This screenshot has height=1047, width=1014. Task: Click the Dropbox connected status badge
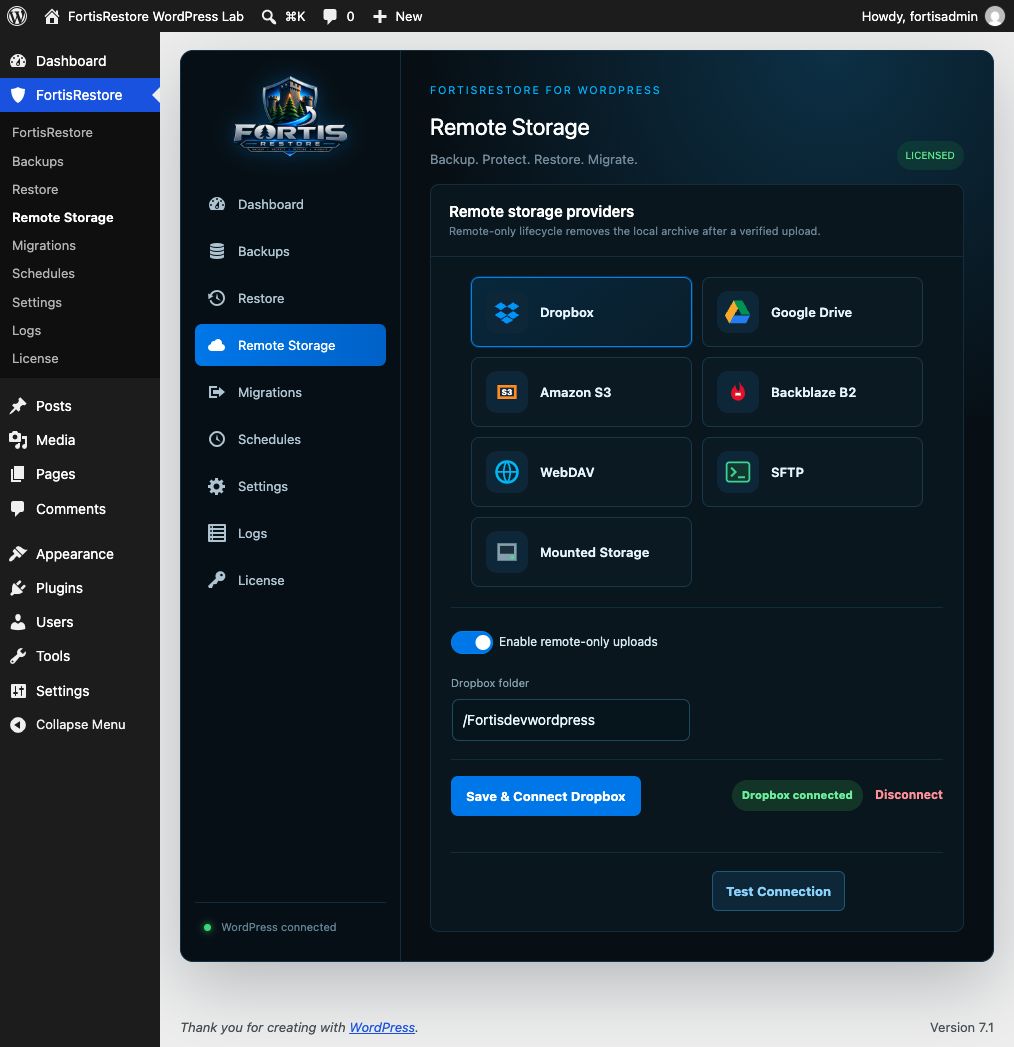coord(797,795)
